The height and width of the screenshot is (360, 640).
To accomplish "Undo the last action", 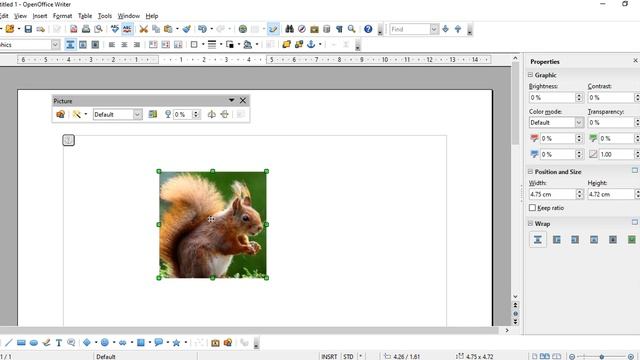I will 202,29.
